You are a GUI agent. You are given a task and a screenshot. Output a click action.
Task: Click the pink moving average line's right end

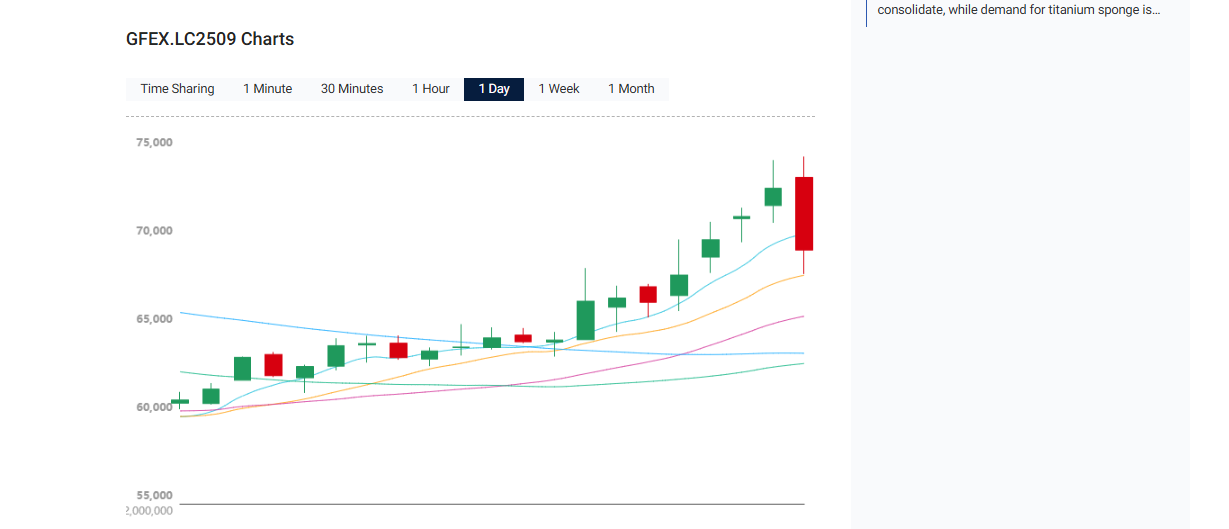tap(801, 317)
